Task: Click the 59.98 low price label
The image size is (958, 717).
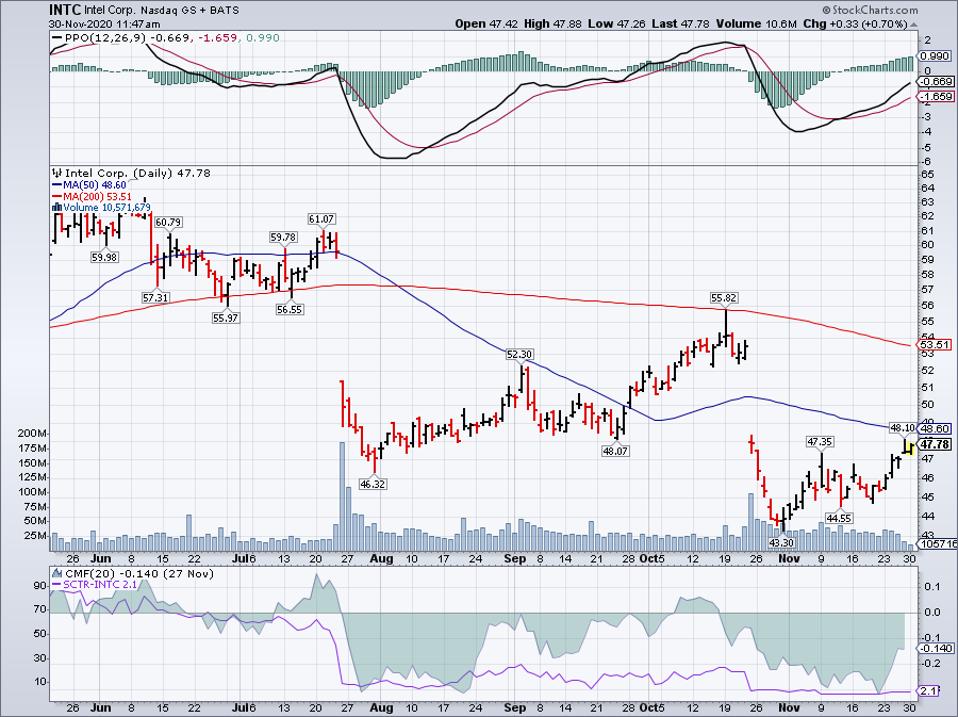Action: coord(104,257)
